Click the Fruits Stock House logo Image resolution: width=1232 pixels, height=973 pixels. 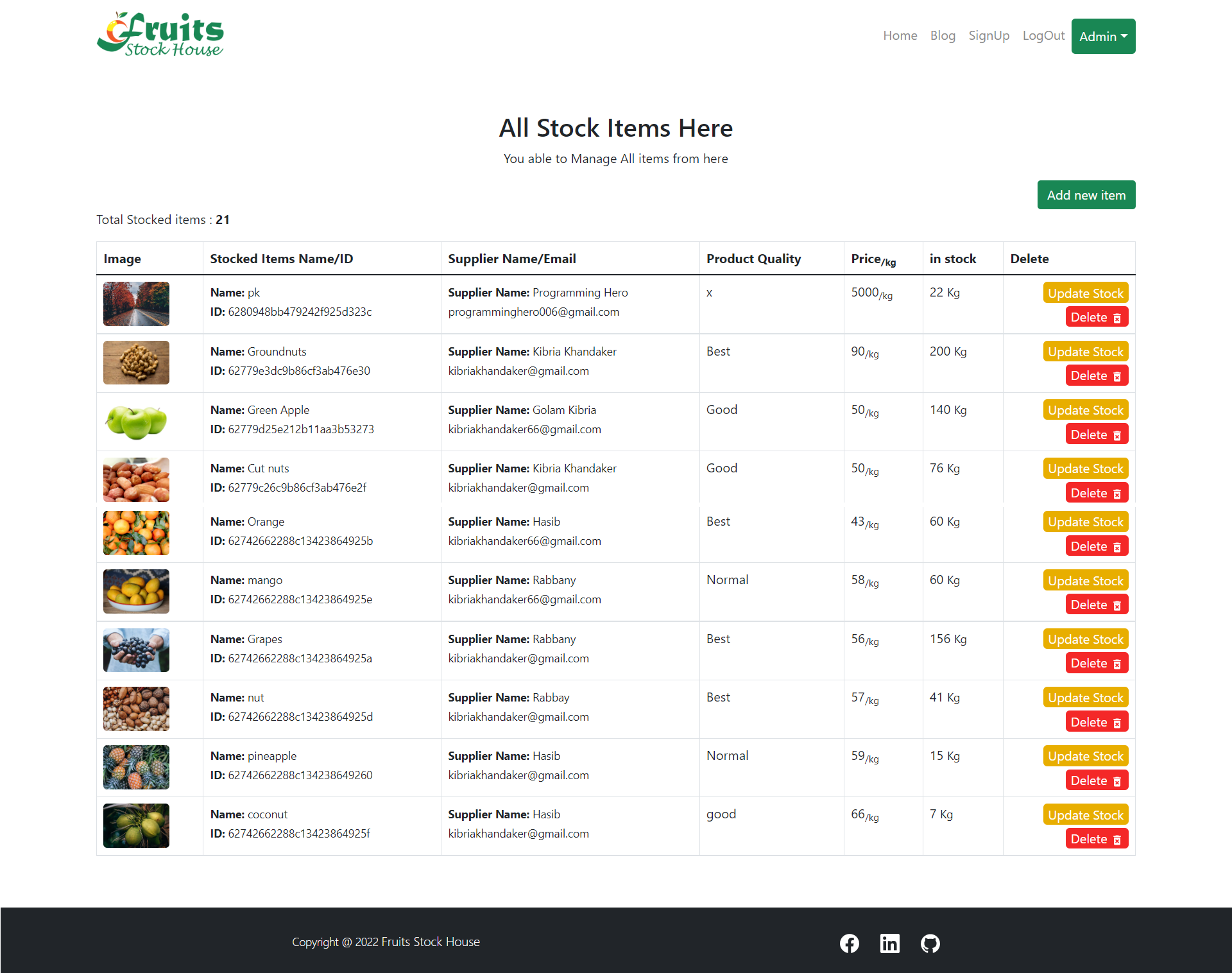click(160, 35)
